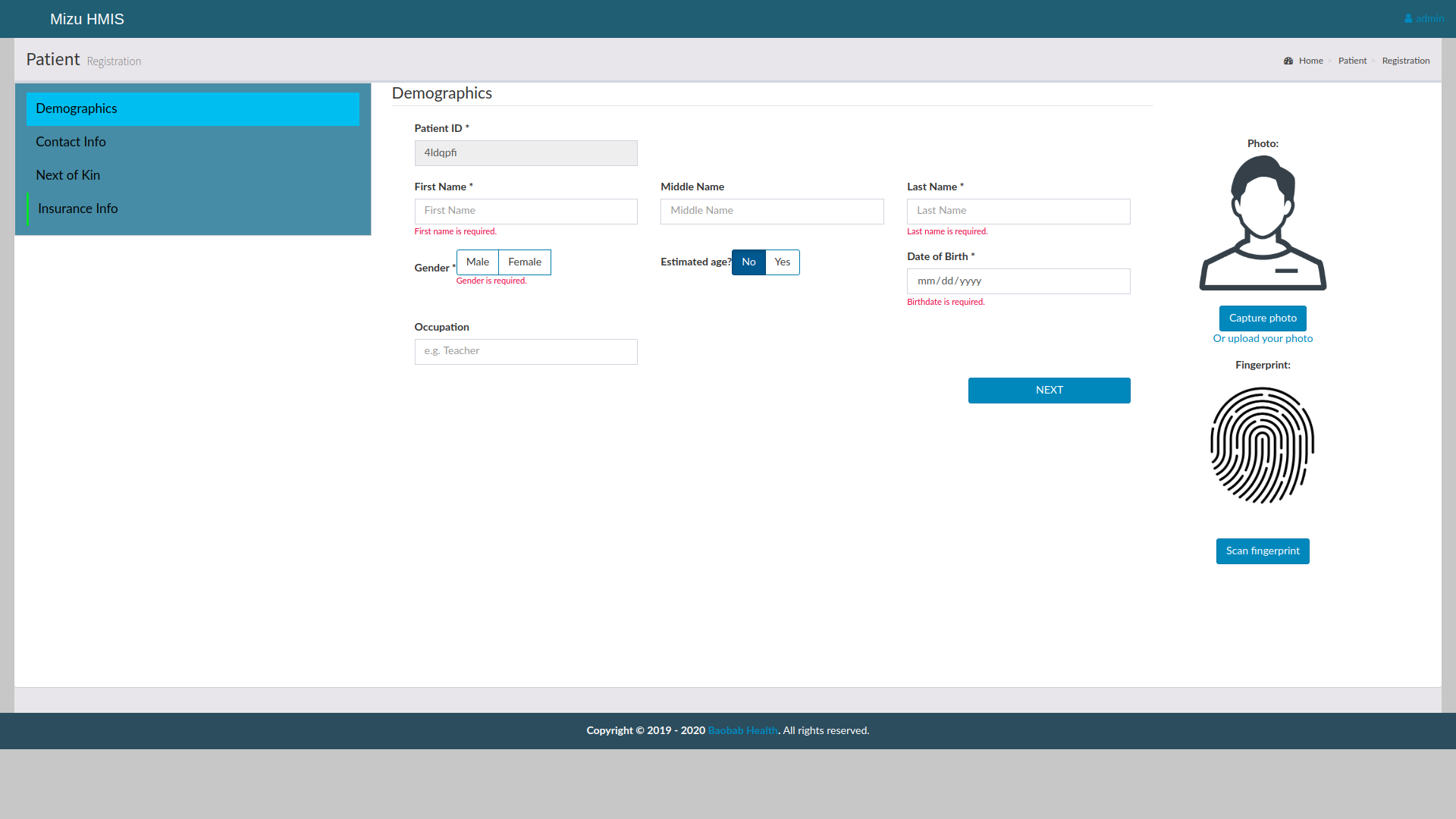Open the Date of Birth date field

point(1018,281)
